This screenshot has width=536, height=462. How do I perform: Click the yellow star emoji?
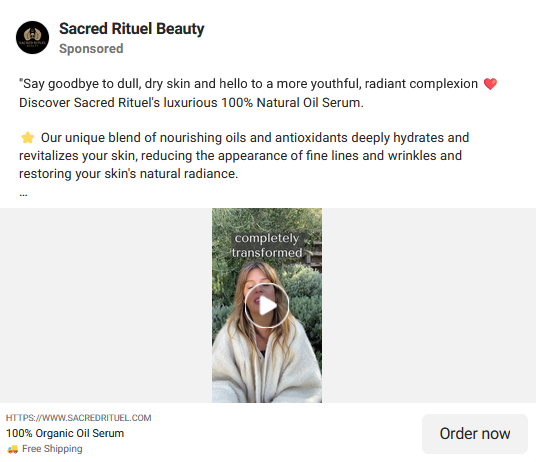click(27, 138)
